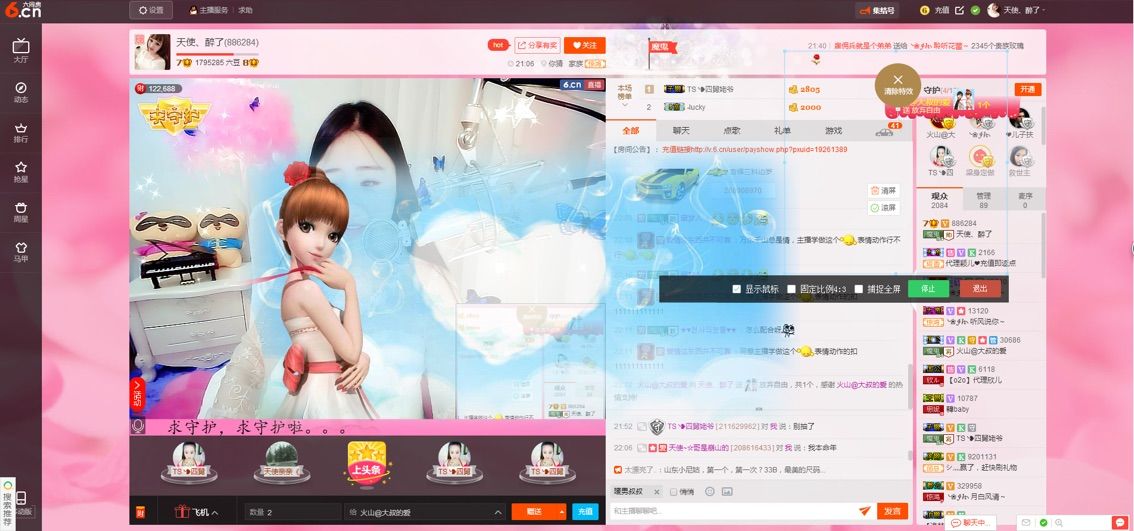The image size is (1134, 531).
Task: Open the 马甲 shirt icon in the sidebar
Action: click(x=20, y=251)
